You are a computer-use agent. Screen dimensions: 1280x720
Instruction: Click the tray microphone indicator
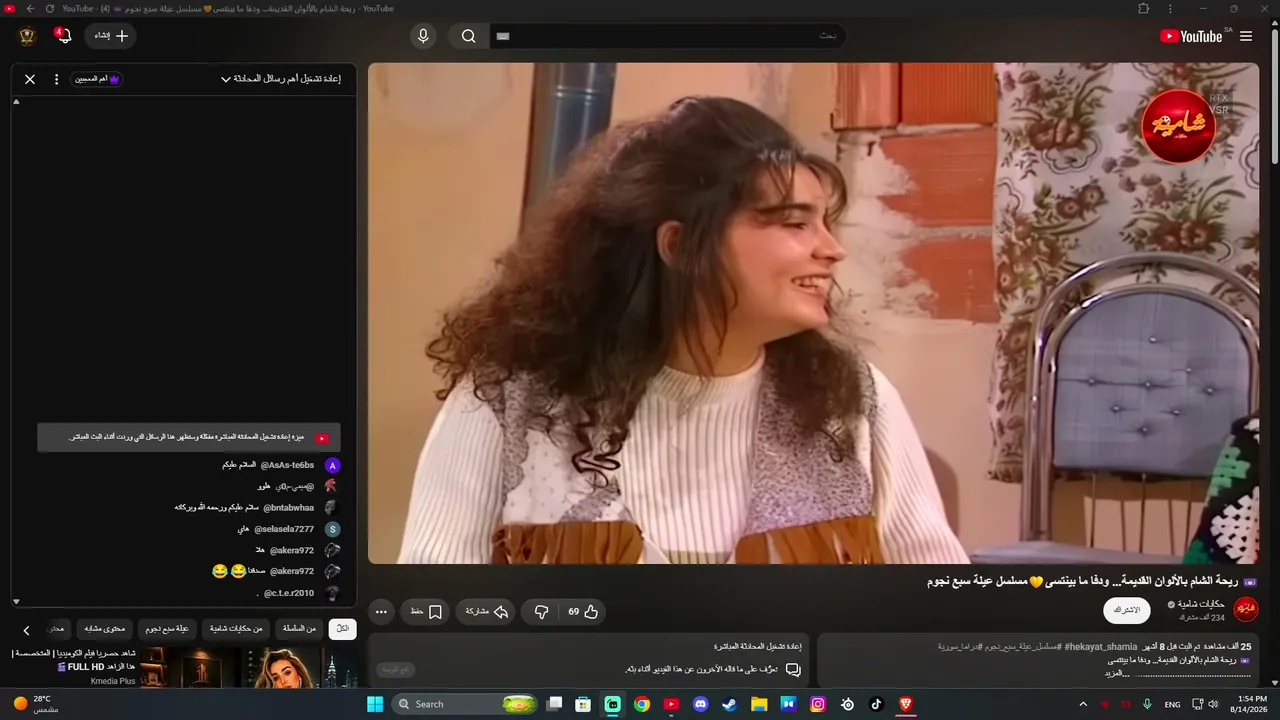click(1147, 704)
